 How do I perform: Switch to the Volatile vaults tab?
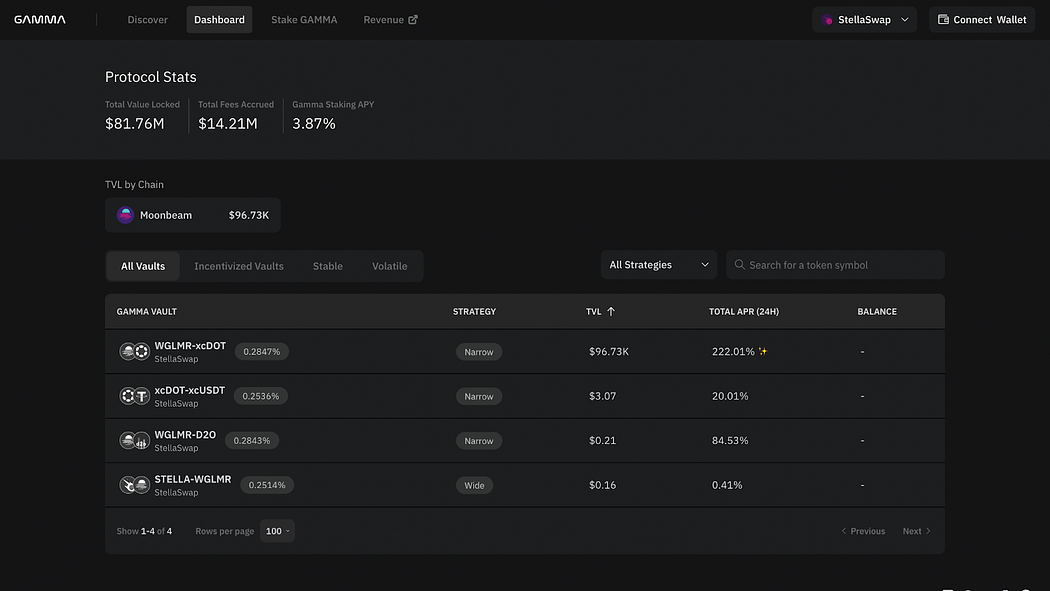point(390,266)
